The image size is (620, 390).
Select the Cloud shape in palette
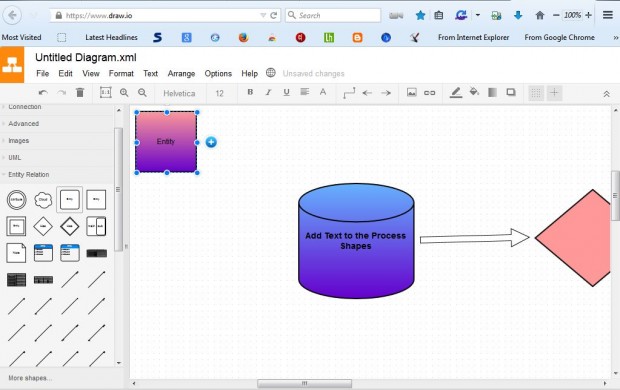[x=43, y=200]
